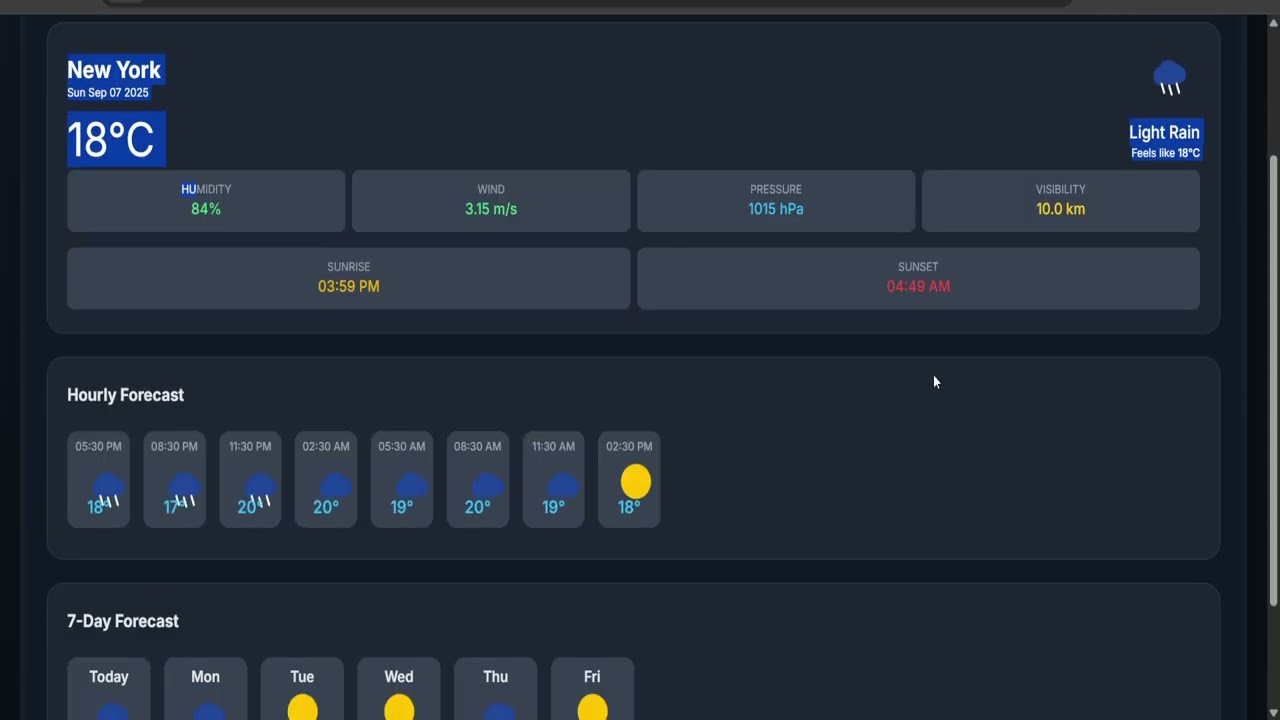Click the cloud icon in 05:30 AM hourly card
Image resolution: width=1280 pixels, height=720 pixels.
pos(412,487)
